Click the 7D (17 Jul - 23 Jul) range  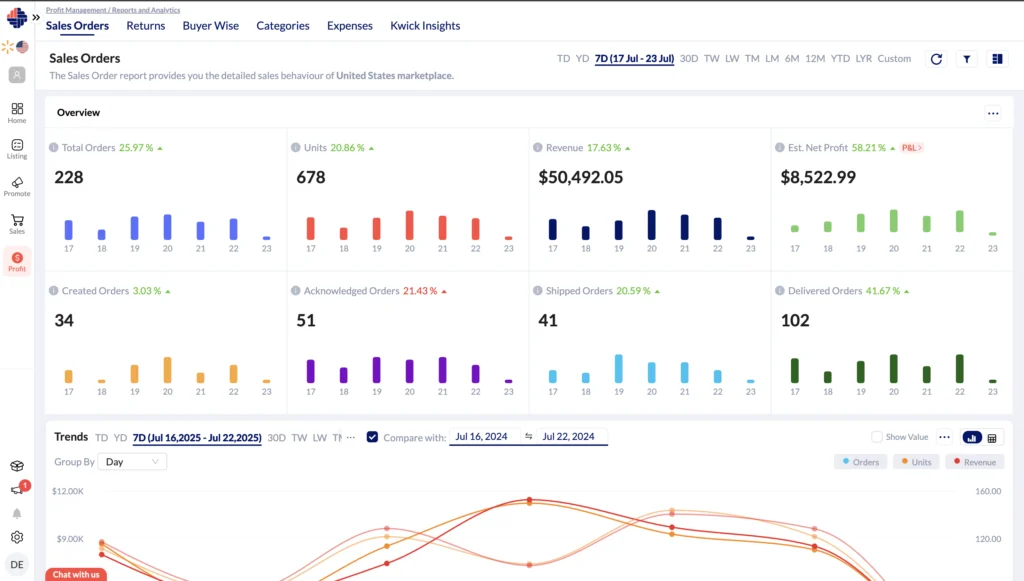[634, 58]
